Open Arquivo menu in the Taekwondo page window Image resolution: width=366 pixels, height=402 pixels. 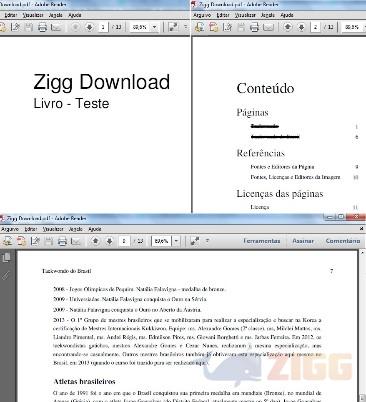[x=10, y=229]
